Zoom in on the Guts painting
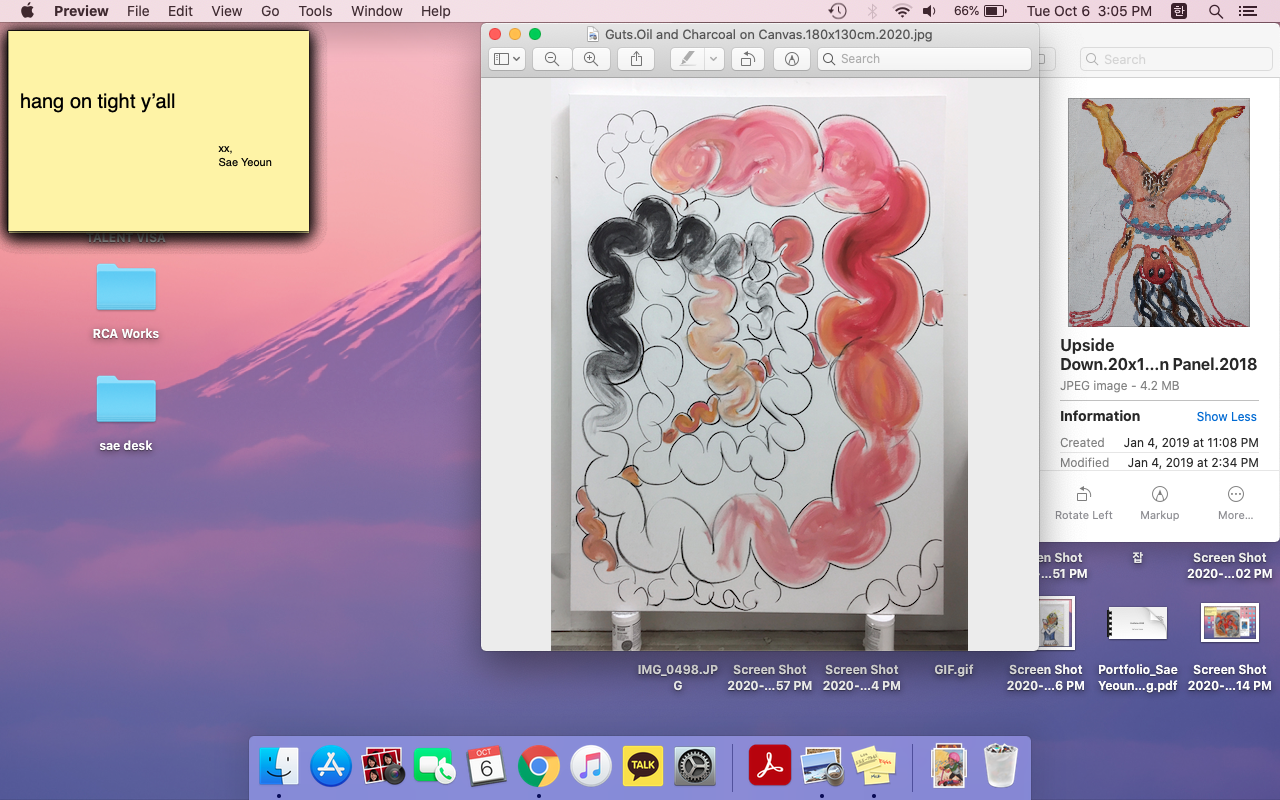The height and width of the screenshot is (800, 1280). 591,59
